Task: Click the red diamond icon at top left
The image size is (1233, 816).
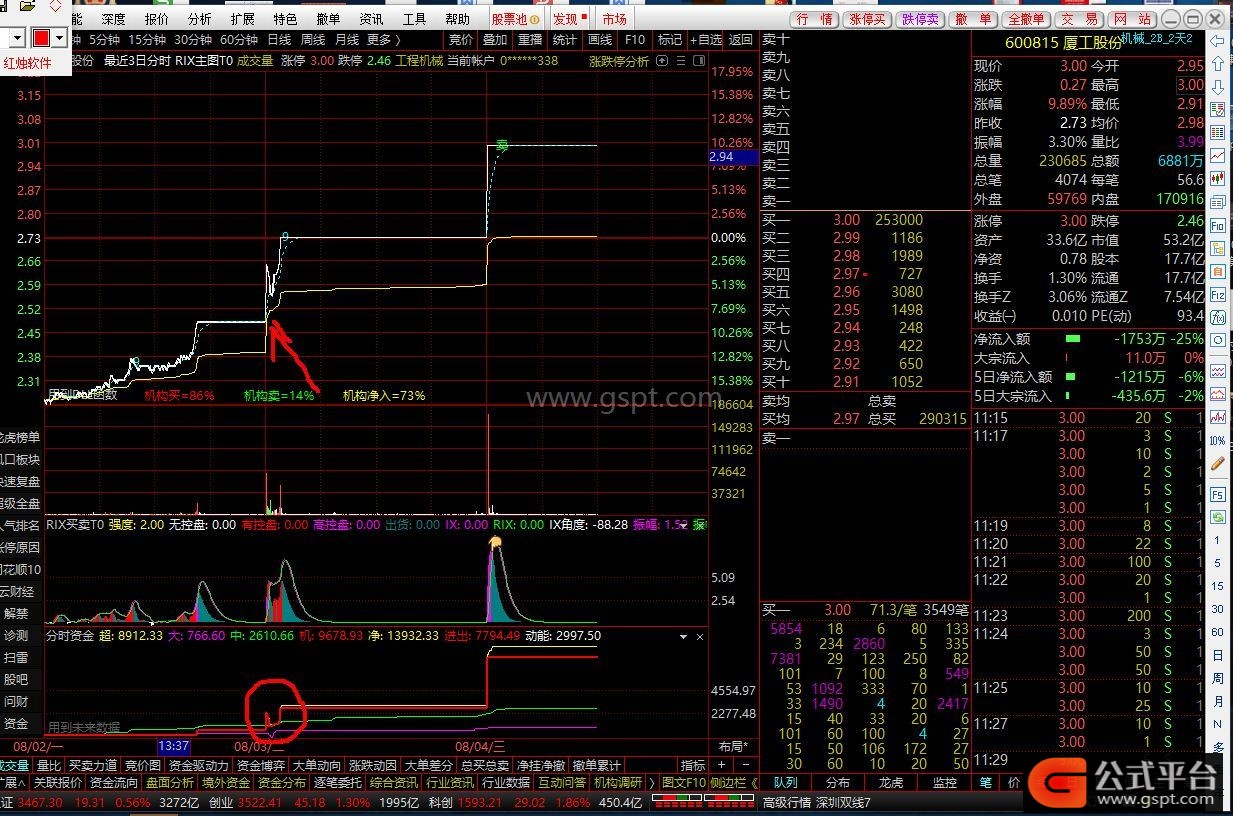Action: click(x=54, y=7)
